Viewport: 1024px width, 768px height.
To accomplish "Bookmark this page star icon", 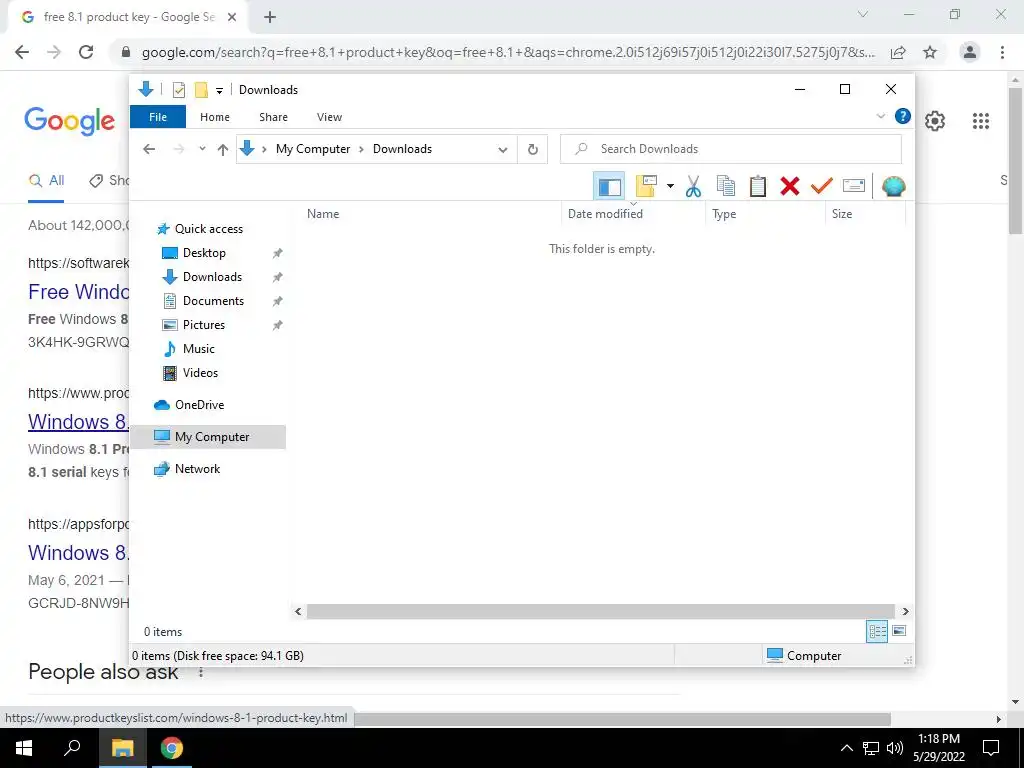I will tap(930, 52).
